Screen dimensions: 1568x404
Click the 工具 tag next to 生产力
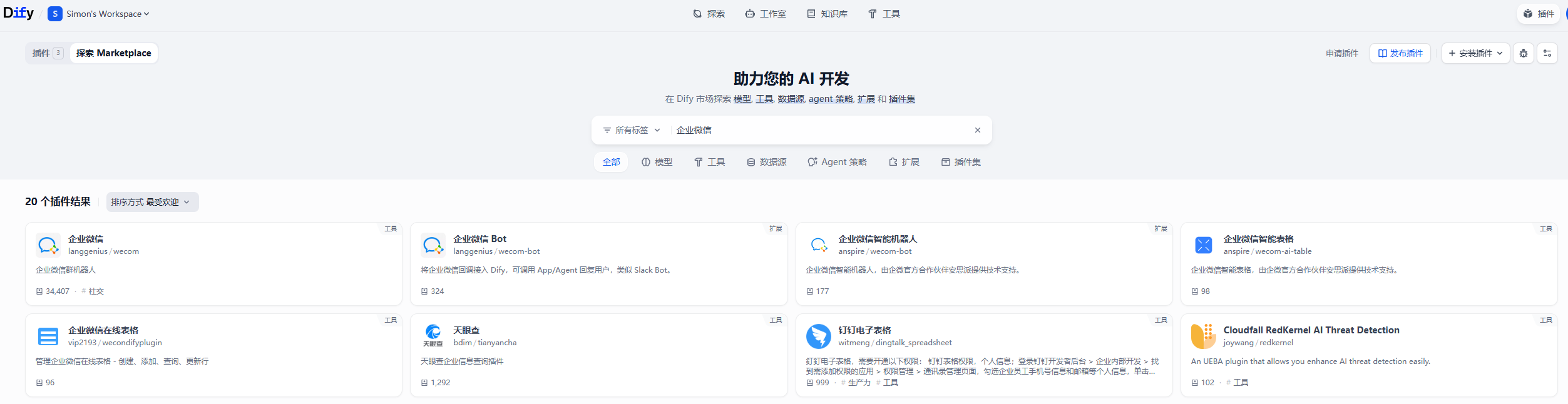[887, 383]
